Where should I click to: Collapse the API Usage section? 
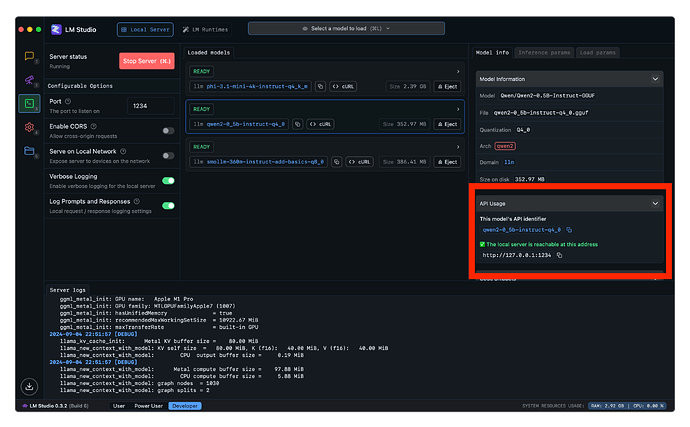[x=655, y=204]
